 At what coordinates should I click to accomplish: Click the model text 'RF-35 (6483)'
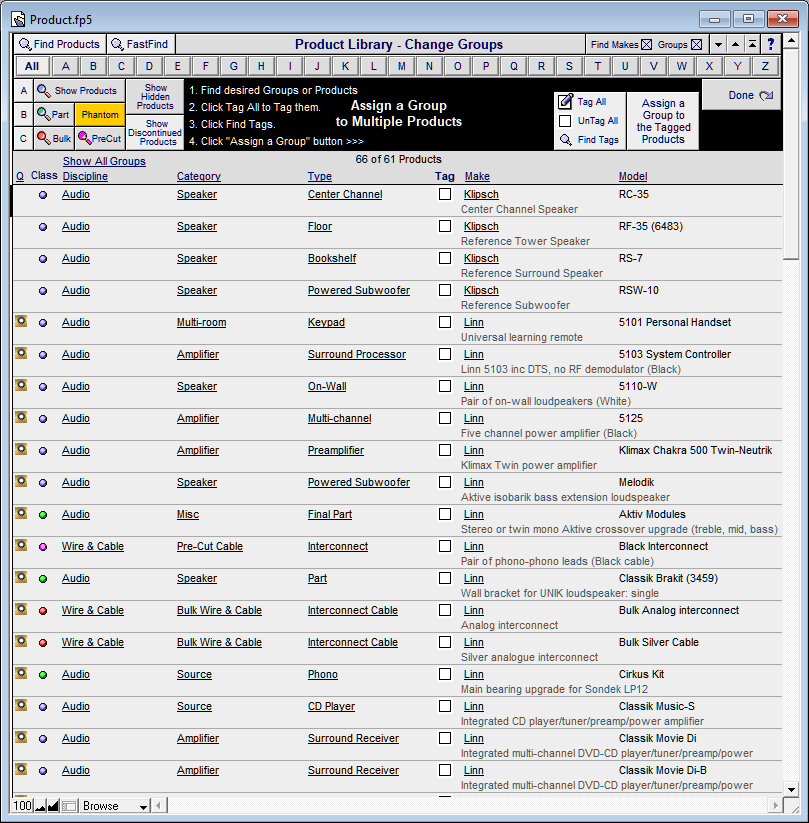[651, 226]
